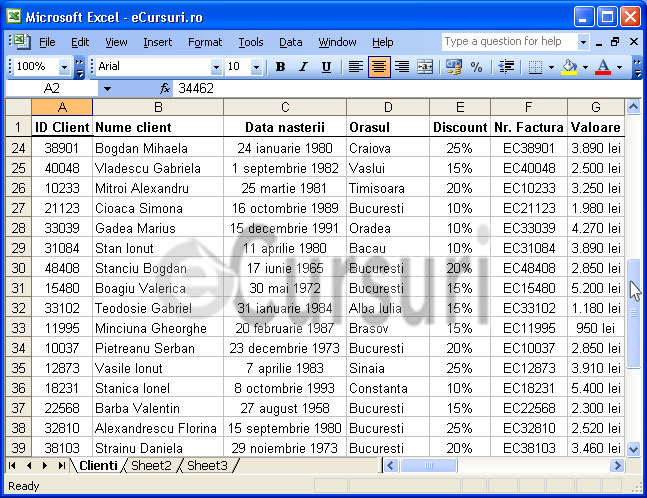This screenshot has height=498, width=647.
Task: Apply Fill Color bucket
Action: (569, 66)
